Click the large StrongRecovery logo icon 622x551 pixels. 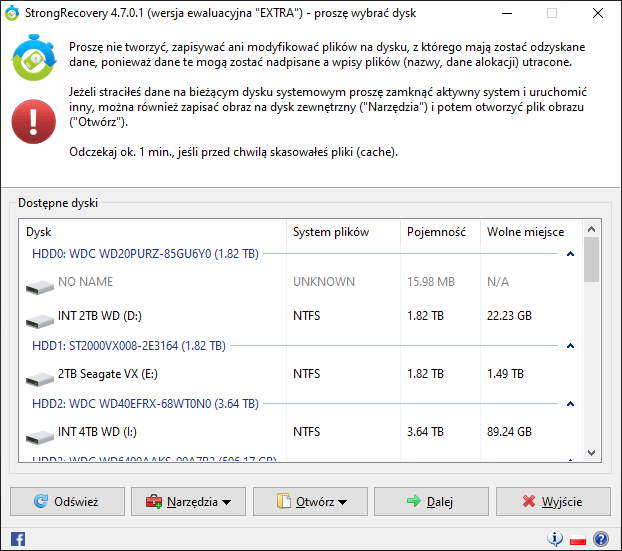point(34,58)
